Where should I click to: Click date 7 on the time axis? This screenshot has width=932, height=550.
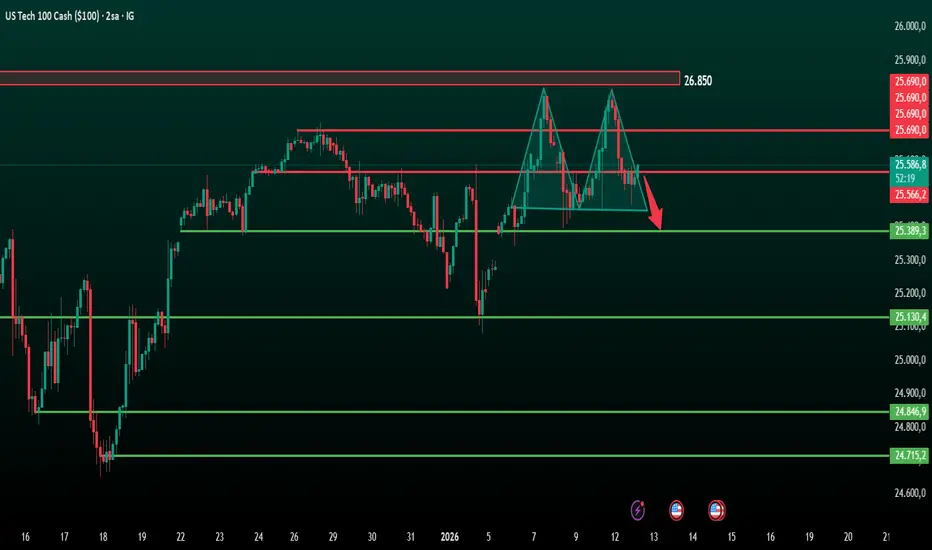[534, 537]
